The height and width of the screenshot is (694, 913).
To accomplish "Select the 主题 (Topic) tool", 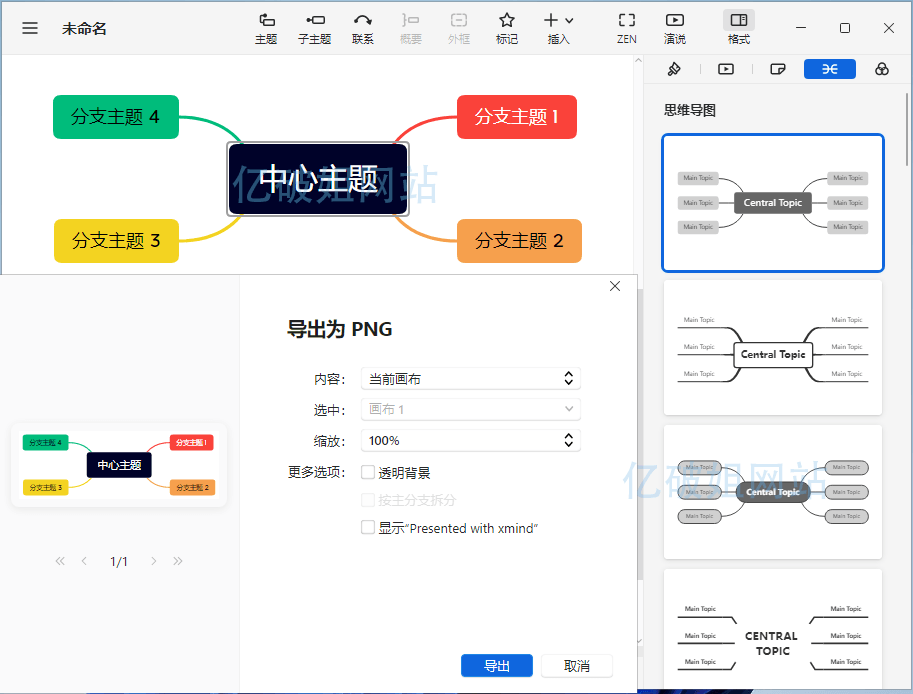I will coord(266,27).
